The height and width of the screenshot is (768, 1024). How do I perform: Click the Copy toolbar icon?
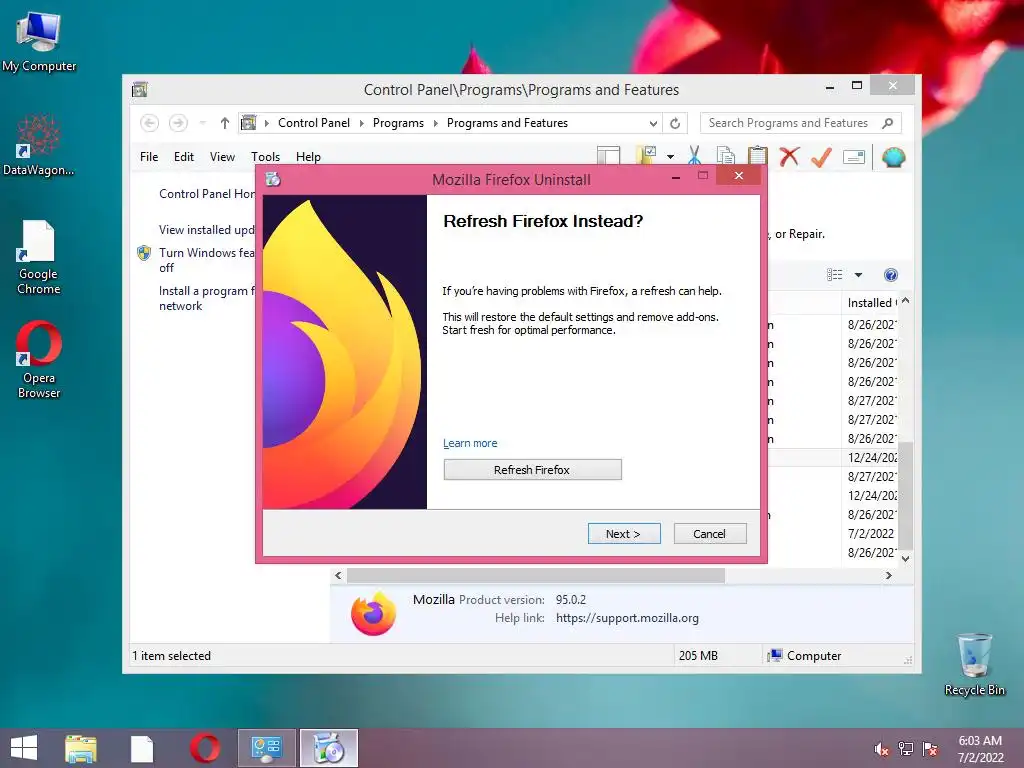click(x=726, y=156)
